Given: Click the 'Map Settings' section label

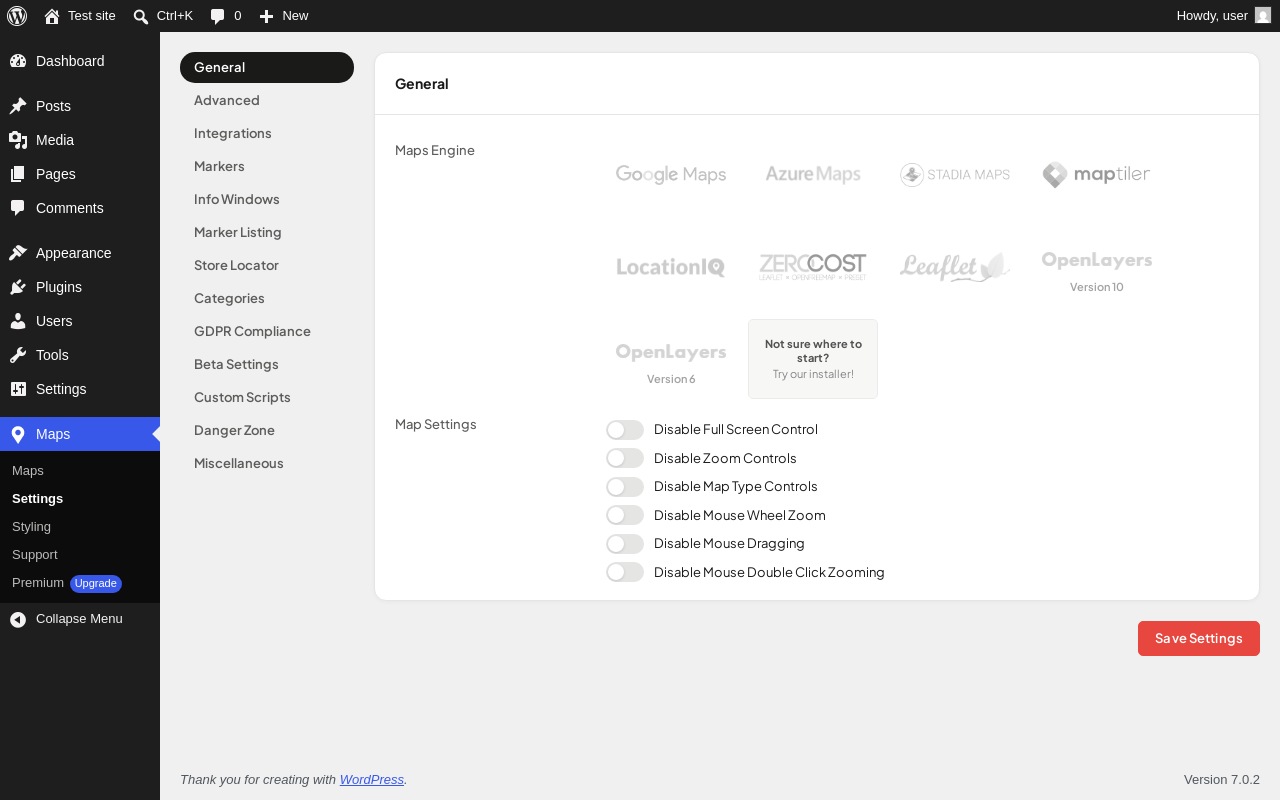Looking at the screenshot, I should click(x=436, y=424).
